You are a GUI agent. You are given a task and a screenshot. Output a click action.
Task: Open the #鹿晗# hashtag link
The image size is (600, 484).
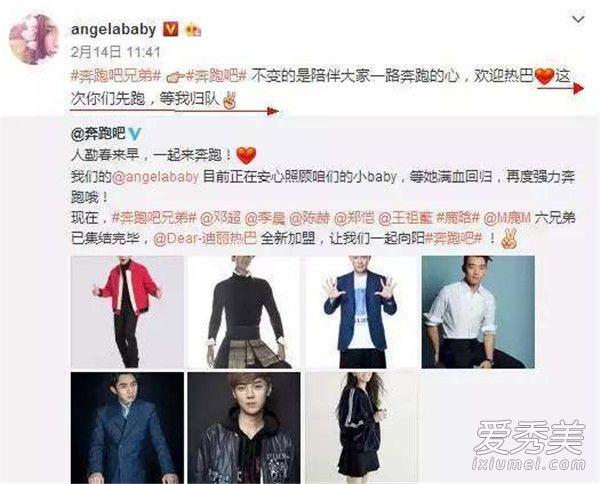pyautogui.click(x=458, y=218)
